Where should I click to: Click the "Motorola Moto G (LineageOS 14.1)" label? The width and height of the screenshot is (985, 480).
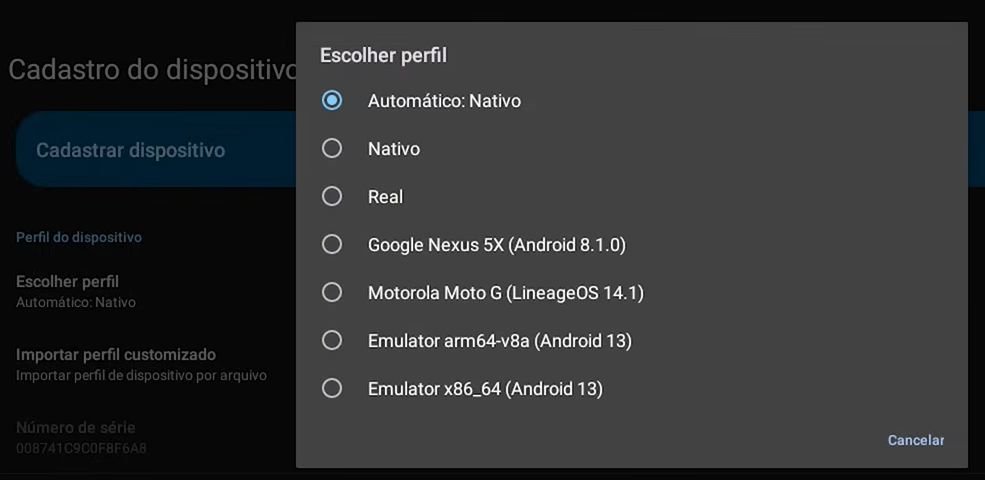tap(506, 293)
